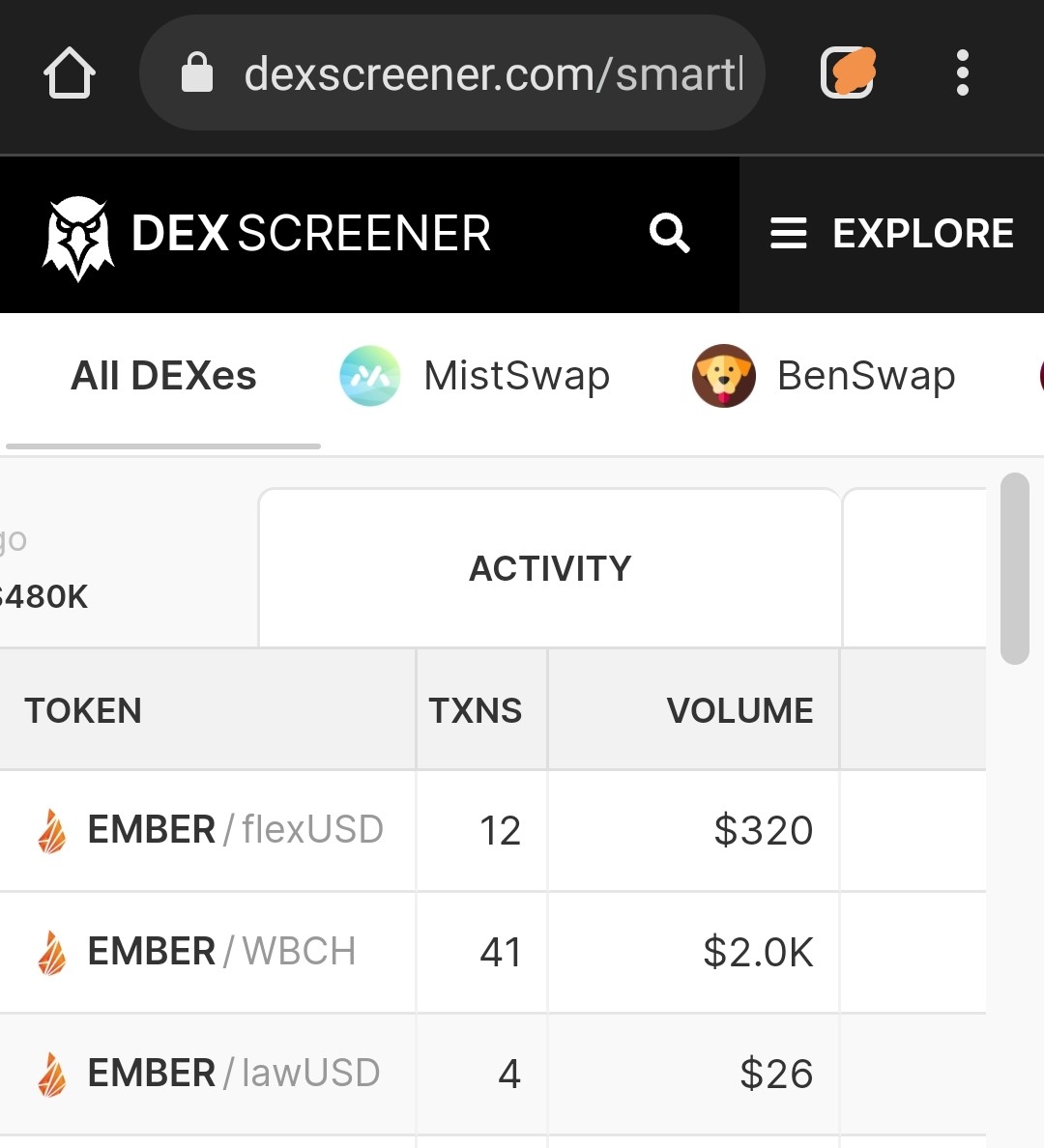Tap the lock icon in address bar
The width and height of the screenshot is (1044, 1148).
point(197,72)
